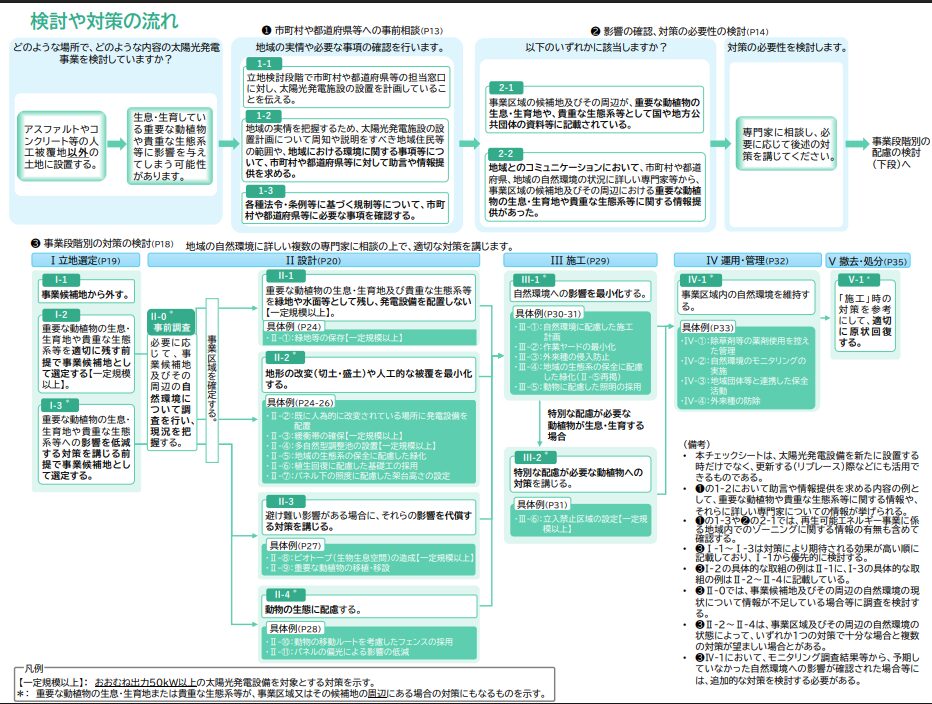Click the I-1 label in 立地選定 column
This screenshot has width=932, height=704.
pyautogui.click(x=61, y=280)
